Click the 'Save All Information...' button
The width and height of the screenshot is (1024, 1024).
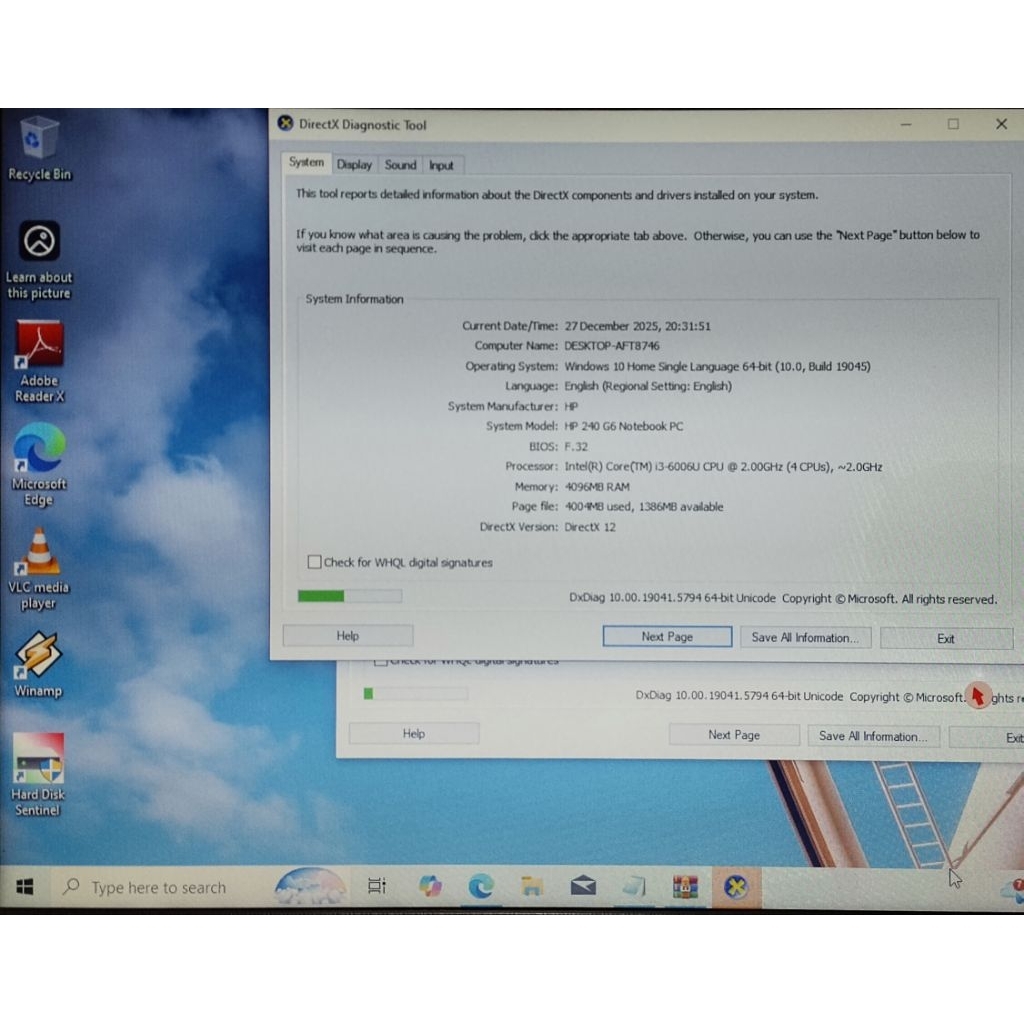805,638
